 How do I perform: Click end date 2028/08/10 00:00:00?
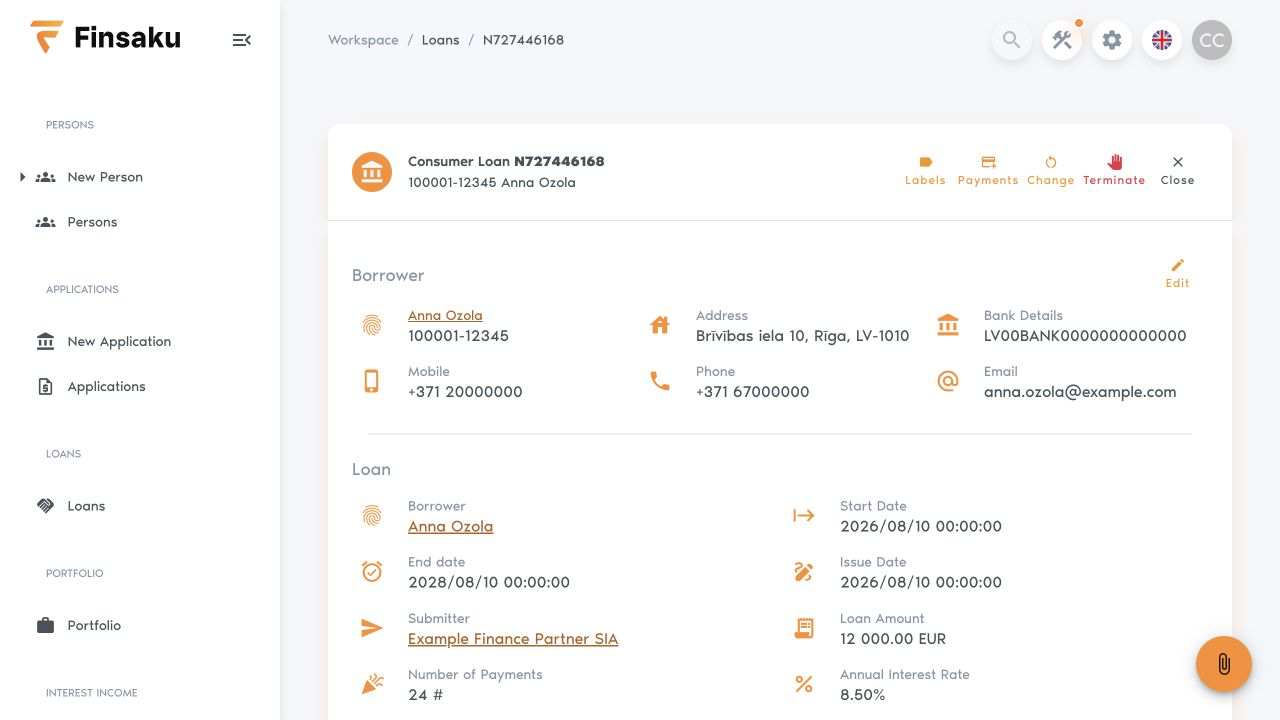pyautogui.click(x=489, y=582)
